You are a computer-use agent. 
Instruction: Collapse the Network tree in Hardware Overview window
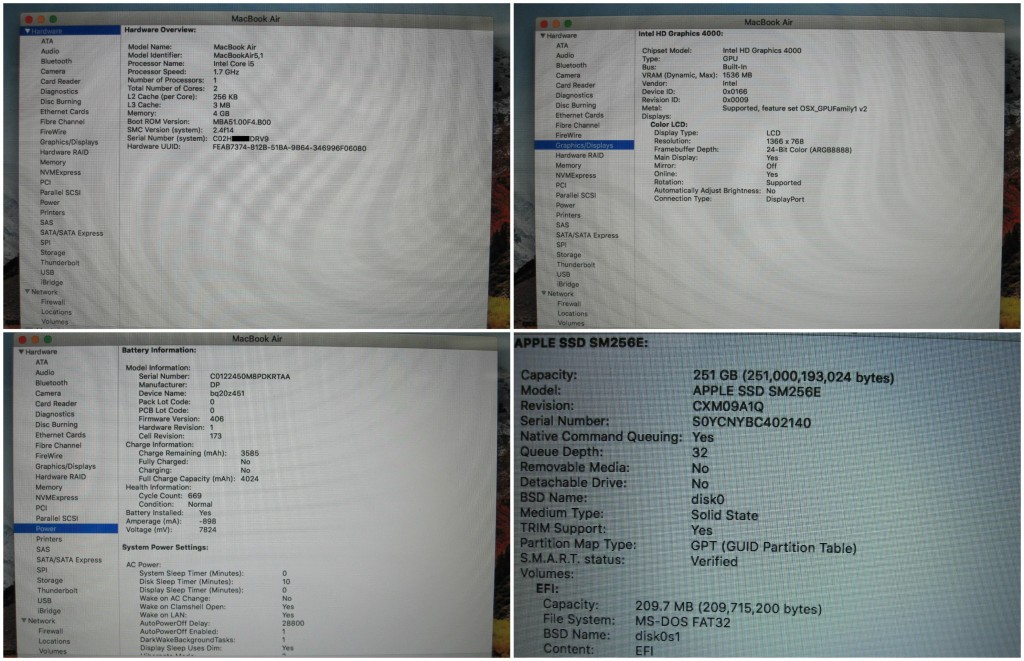click(27, 292)
